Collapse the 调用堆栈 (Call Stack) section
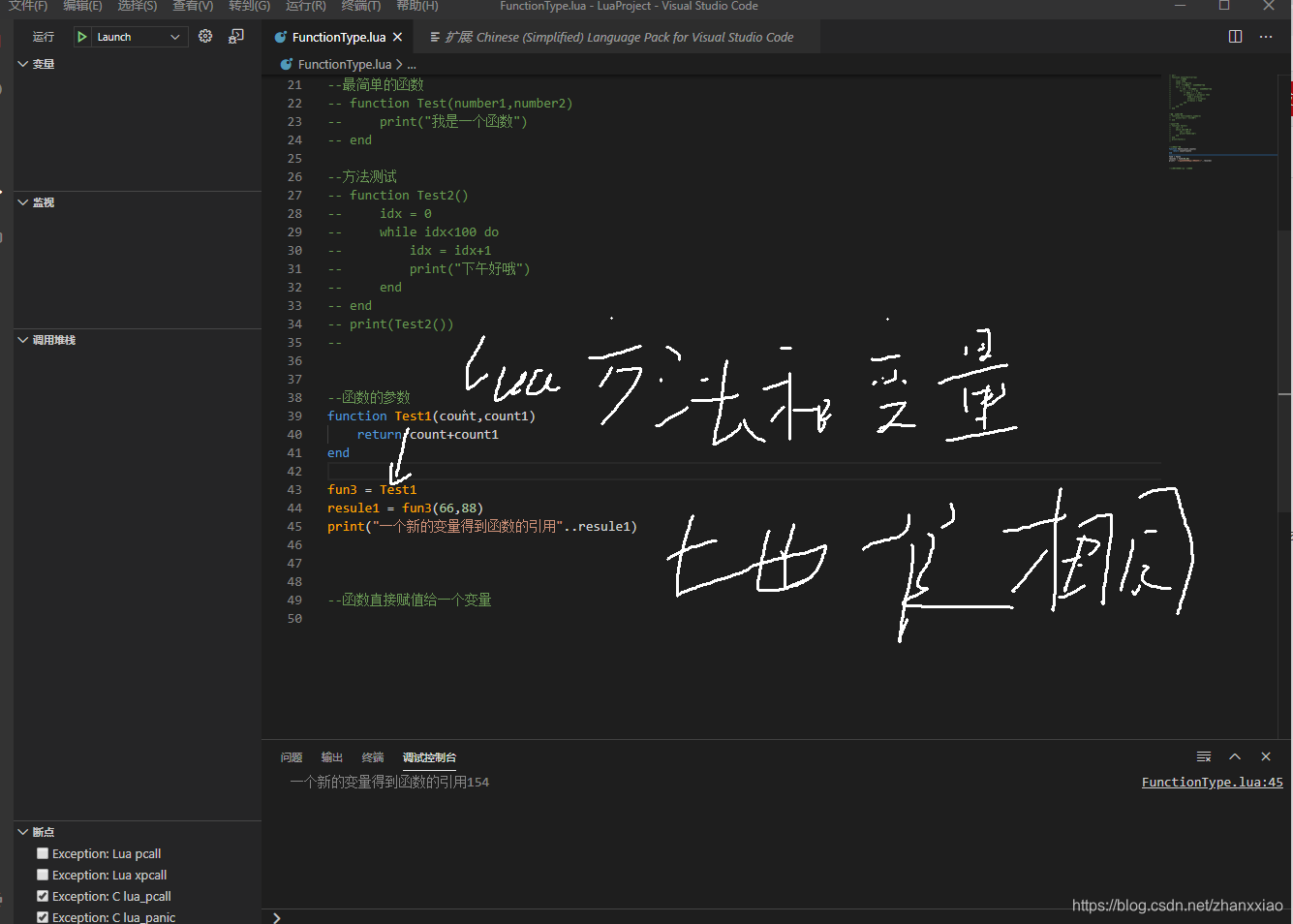The height and width of the screenshot is (924, 1293). click(23, 340)
